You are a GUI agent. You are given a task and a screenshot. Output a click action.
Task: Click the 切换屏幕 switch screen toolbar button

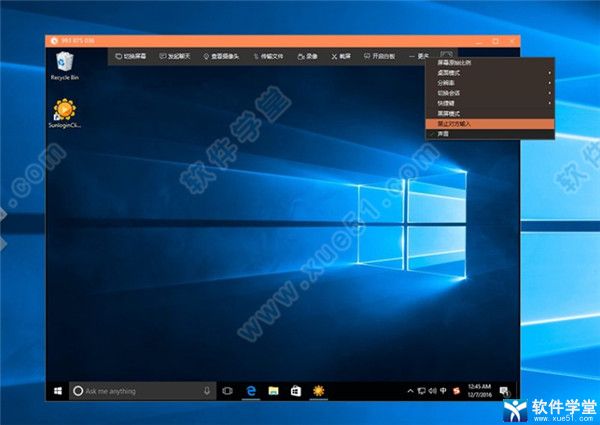tap(134, 56)
